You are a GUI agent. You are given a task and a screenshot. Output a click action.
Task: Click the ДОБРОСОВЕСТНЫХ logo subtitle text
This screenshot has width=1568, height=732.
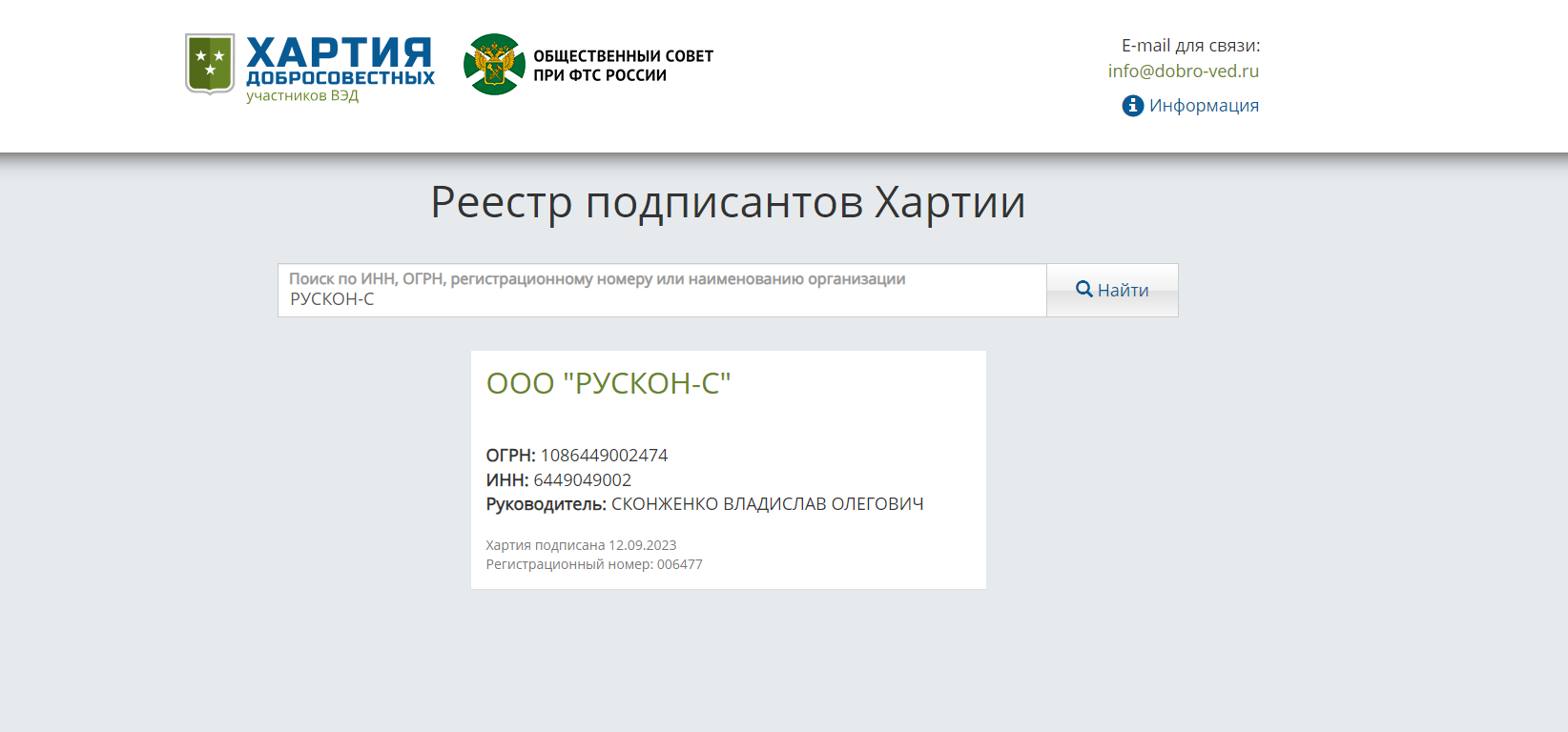coord(340,78)
